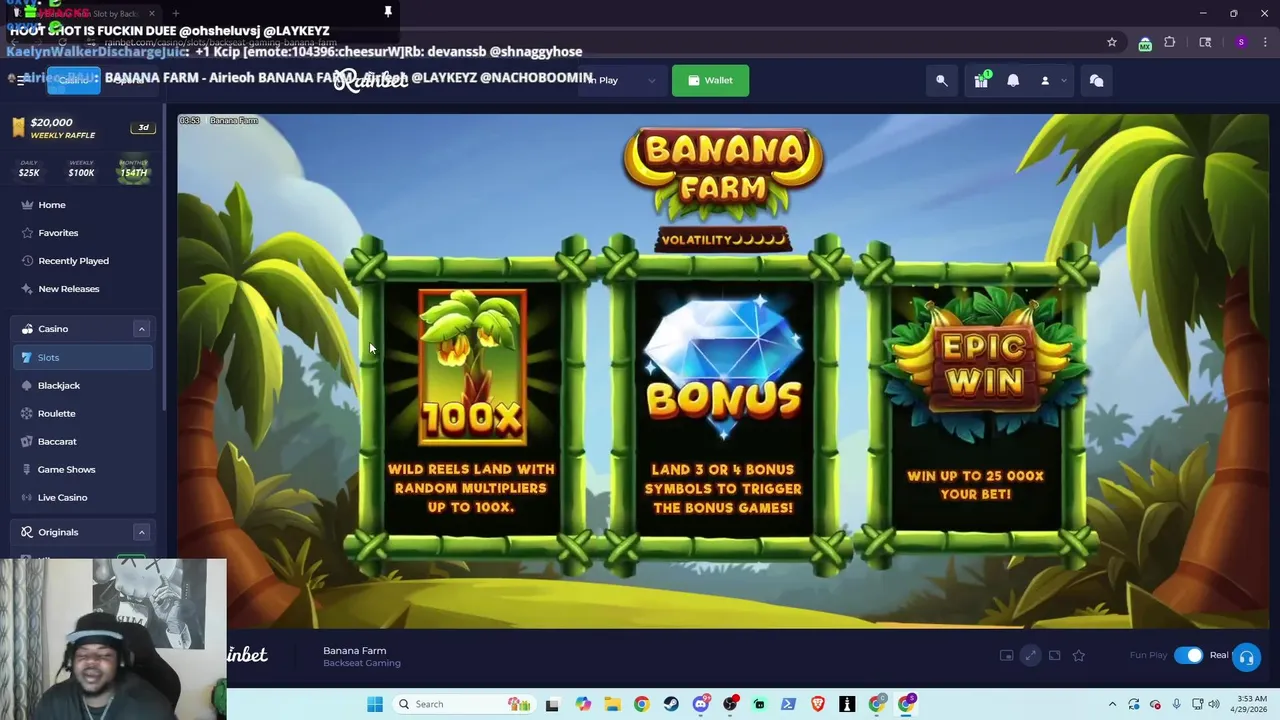
Task: Open the Daily $25K race
Action: (29, 168)
